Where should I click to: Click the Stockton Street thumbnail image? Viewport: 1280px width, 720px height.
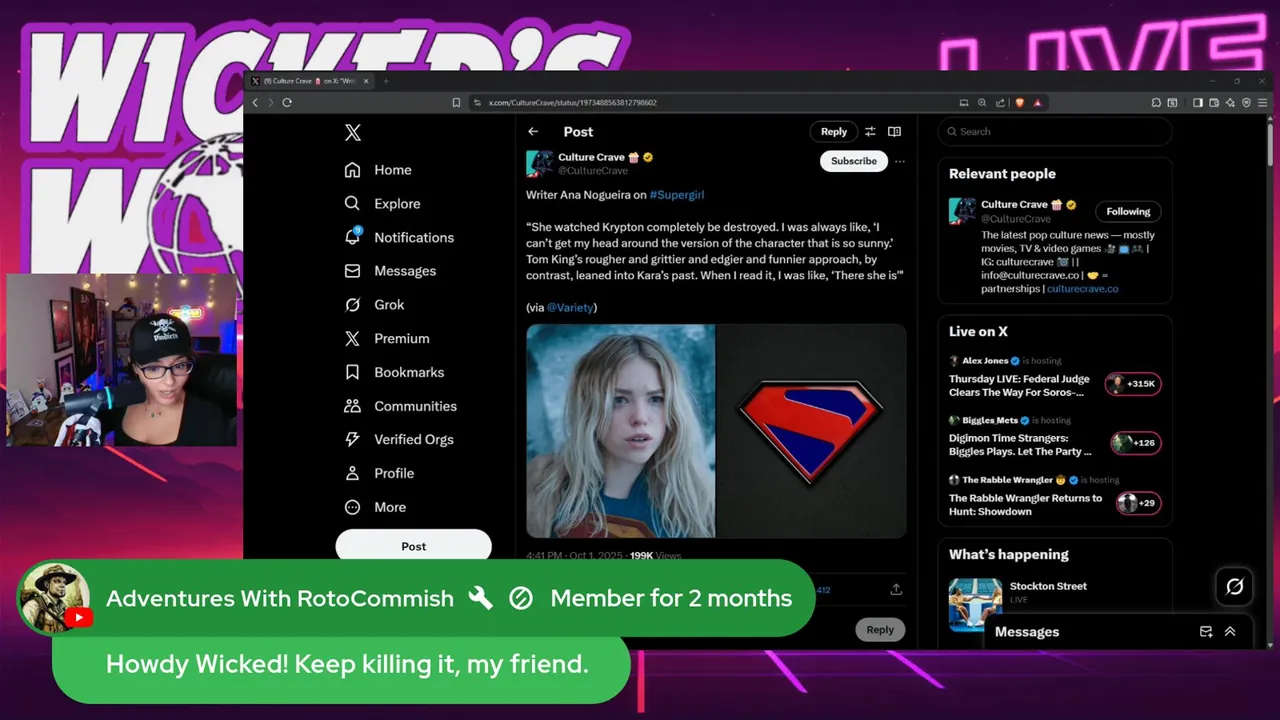pyautogui.click(x=975, y=604)
